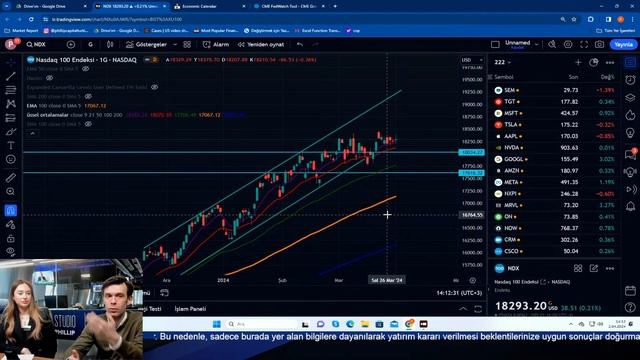This screenshot has height=360, width=640.
Task: Open the G timeframe interval selector
Action: pos(91,44)
